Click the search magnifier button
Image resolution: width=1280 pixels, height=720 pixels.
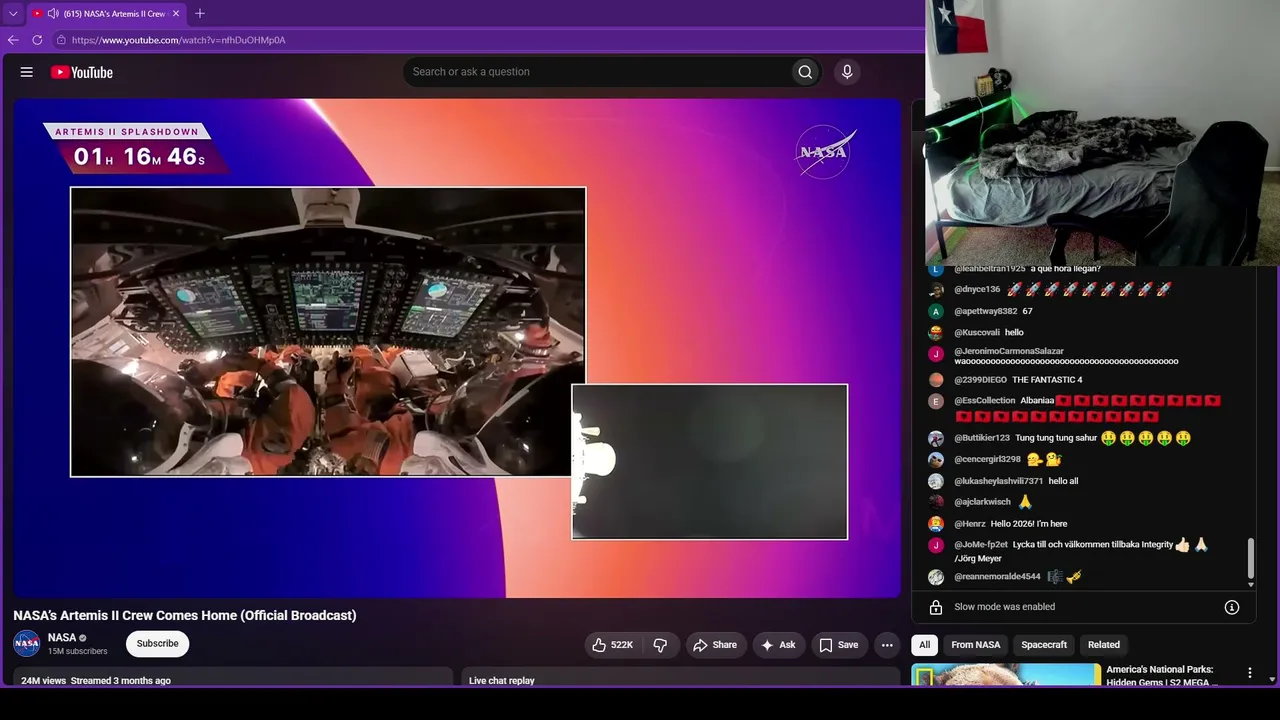point(805,72)
